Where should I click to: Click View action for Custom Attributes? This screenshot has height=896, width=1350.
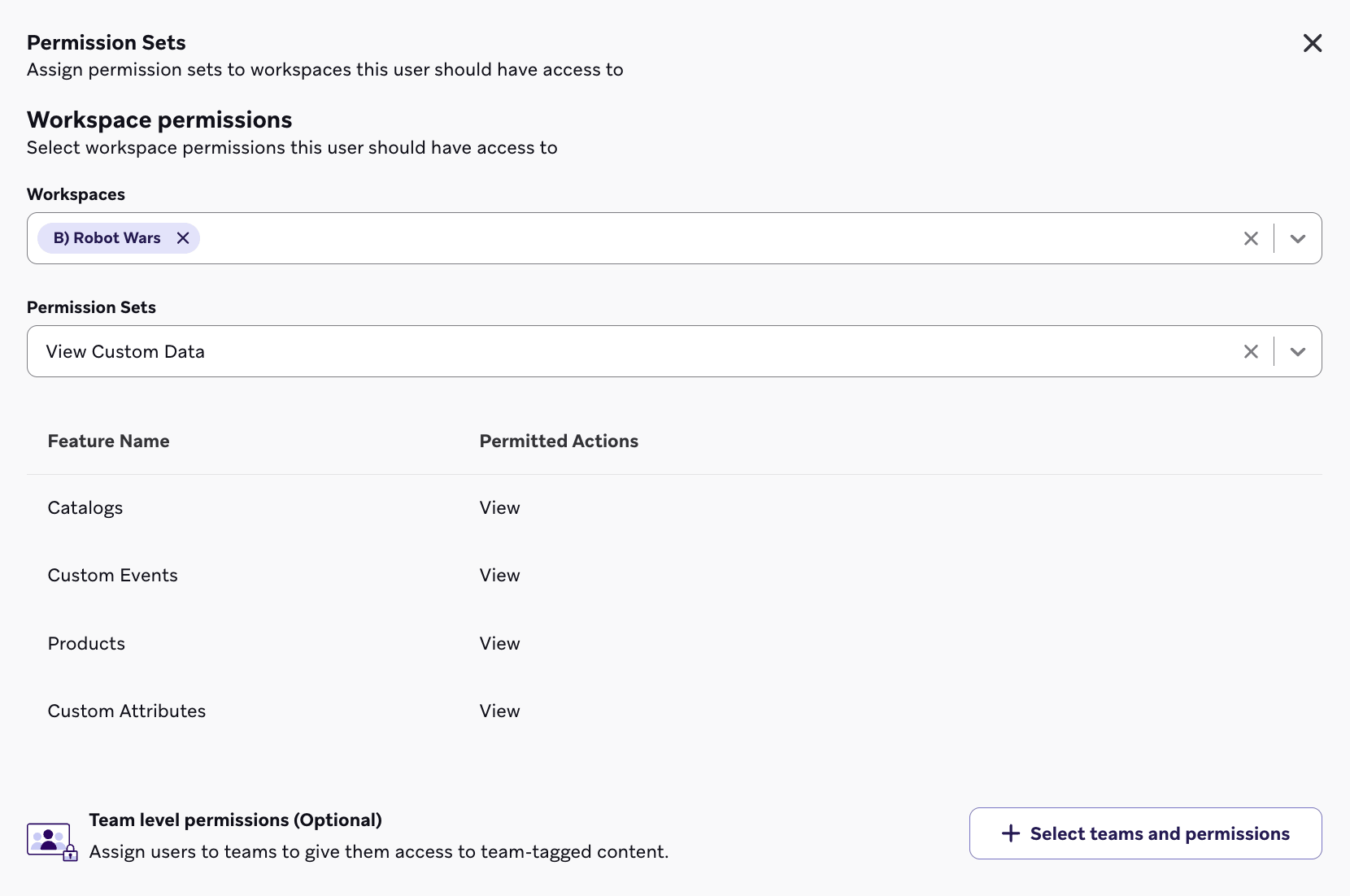coord(499,711)
